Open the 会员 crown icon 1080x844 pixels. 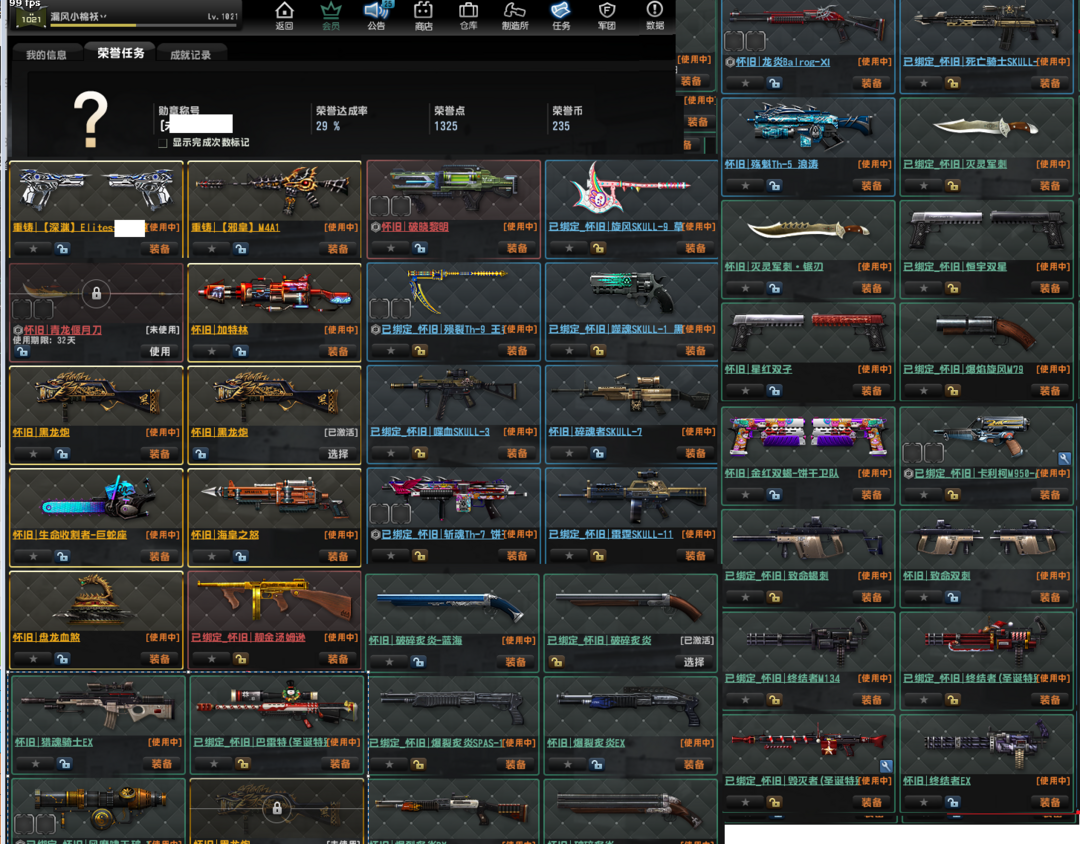click(330, 14)
